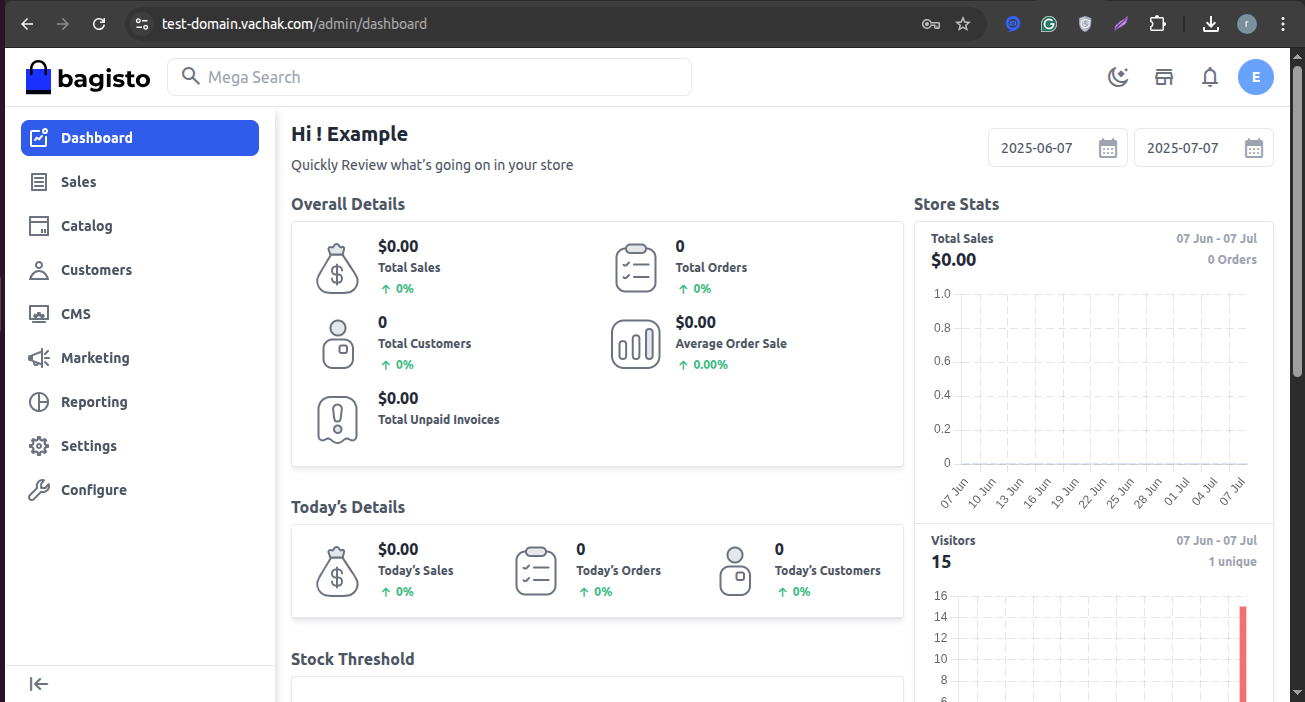Click the red Visitors bar in chart
This screenshot has height=702, width=1305.
pyautogui.click(x=1243, y=654)
